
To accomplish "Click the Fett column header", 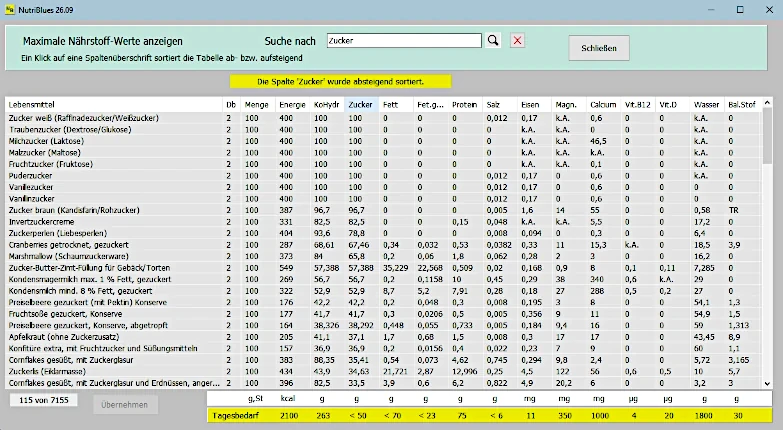I will coord(391,104).
